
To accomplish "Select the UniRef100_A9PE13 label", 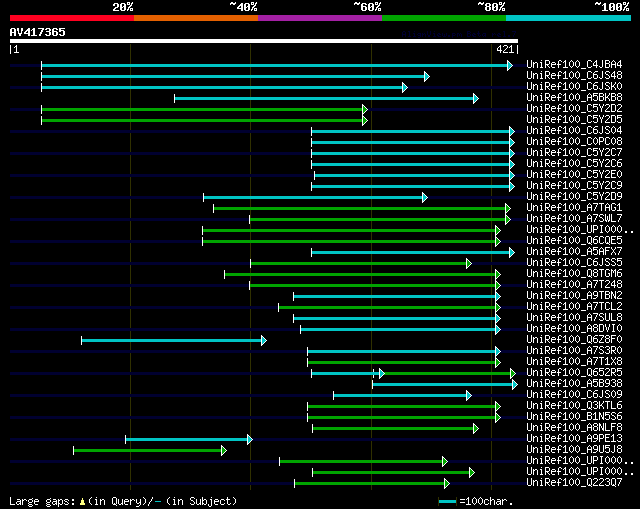I will click(574, 439).
